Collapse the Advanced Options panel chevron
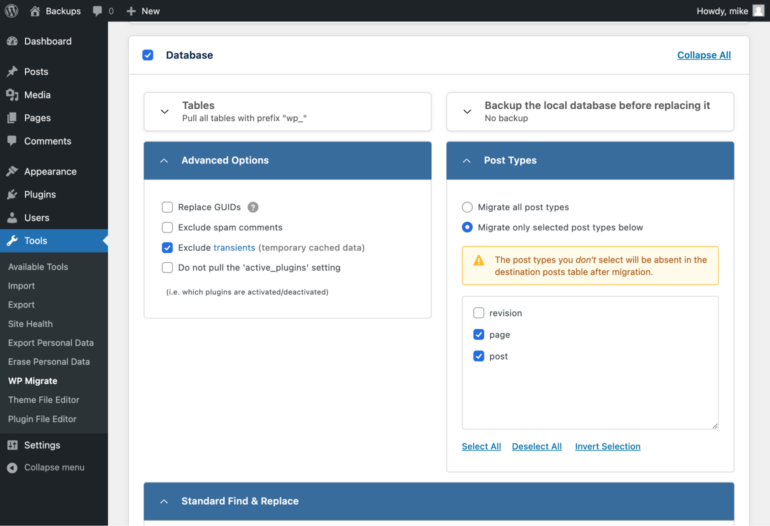 click(164, 161)
